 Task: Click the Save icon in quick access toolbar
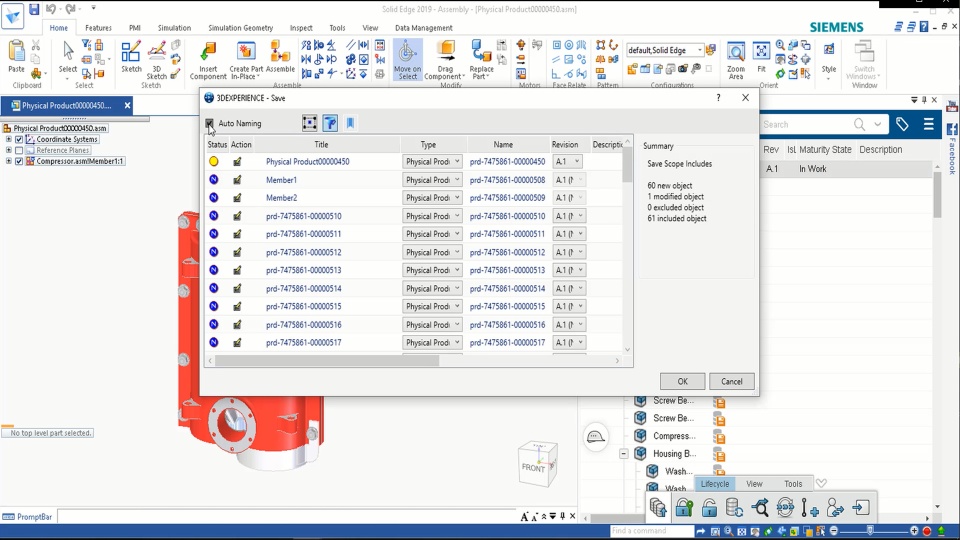click(x=34, y=9)
